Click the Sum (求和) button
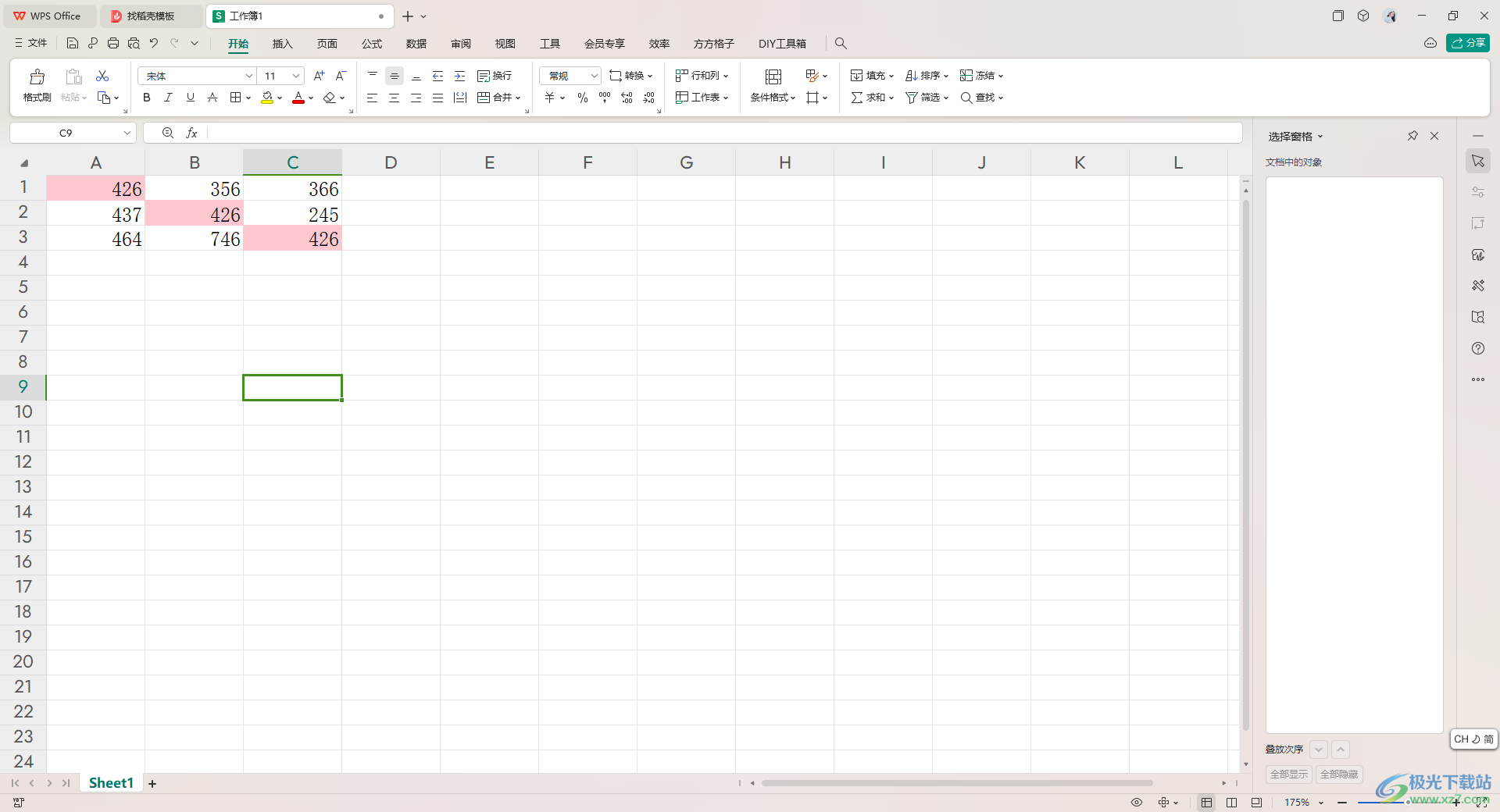 point(872,98)
